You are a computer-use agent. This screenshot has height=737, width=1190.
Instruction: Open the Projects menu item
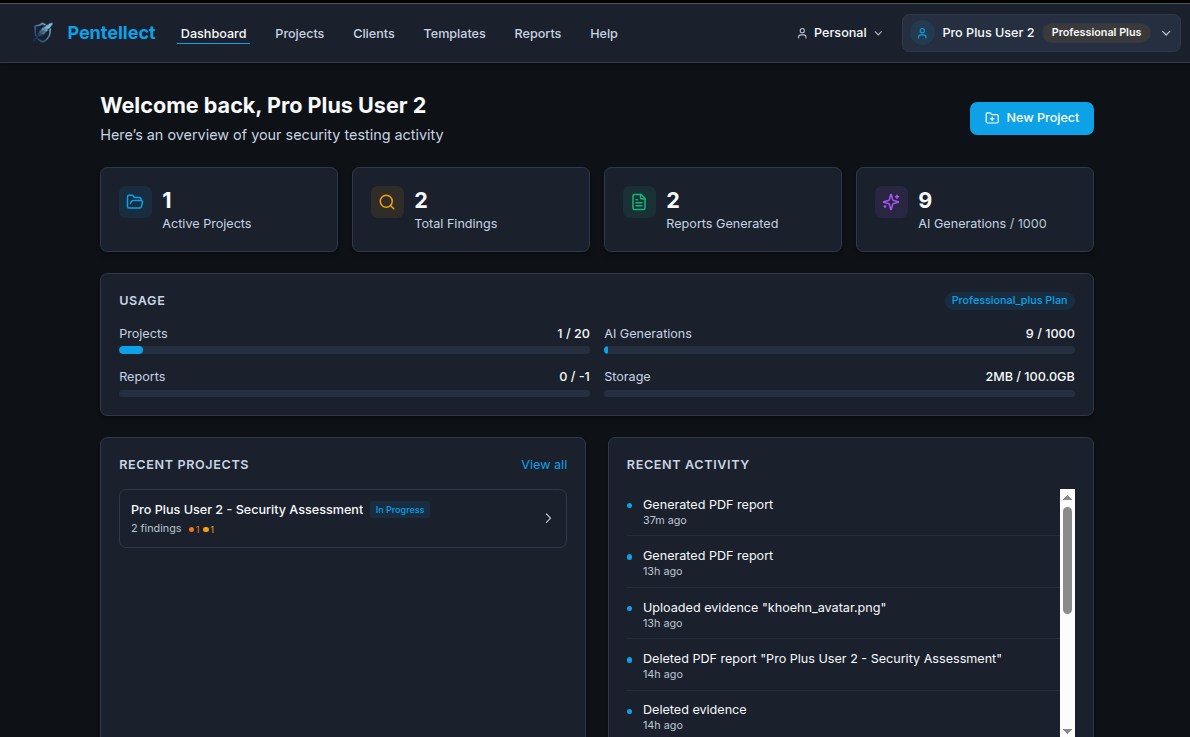click(x=299, y=33)
